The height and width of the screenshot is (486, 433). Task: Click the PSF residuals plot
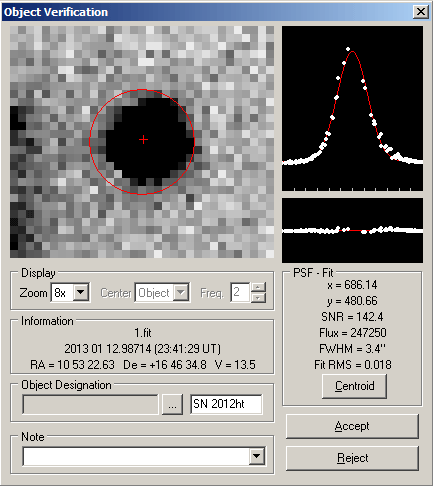coord(352,230)
